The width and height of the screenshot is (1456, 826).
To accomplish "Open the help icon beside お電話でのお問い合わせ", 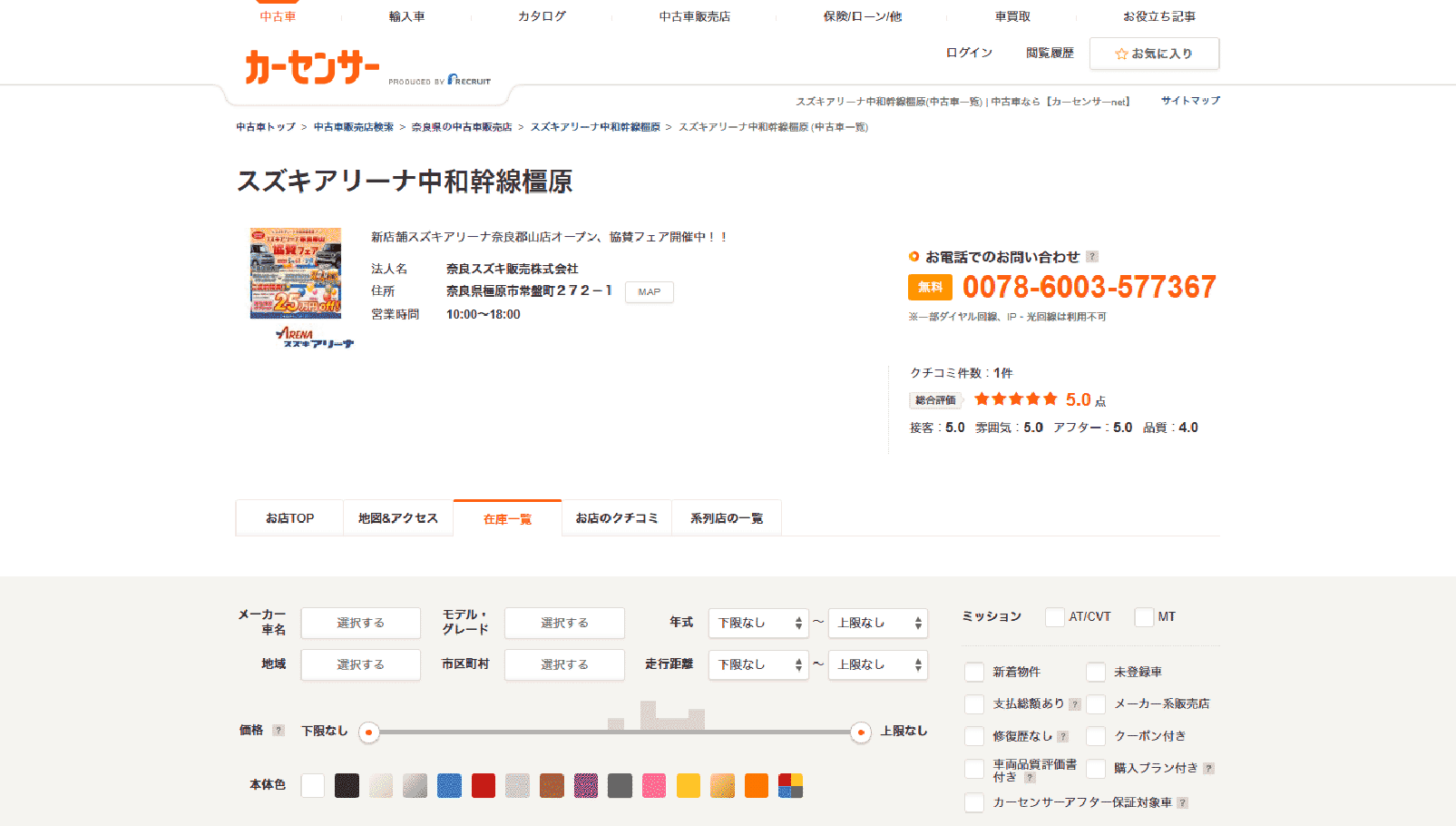I will tap(1092, 257).
